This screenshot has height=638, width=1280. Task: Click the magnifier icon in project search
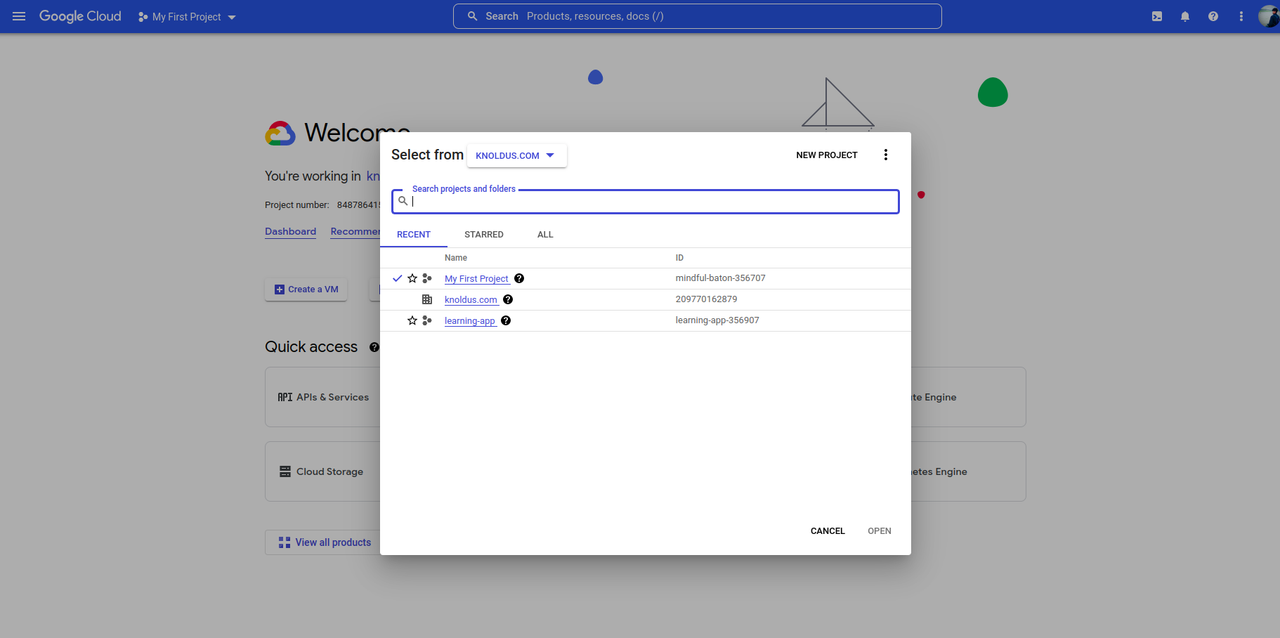(x=403, y=201)
